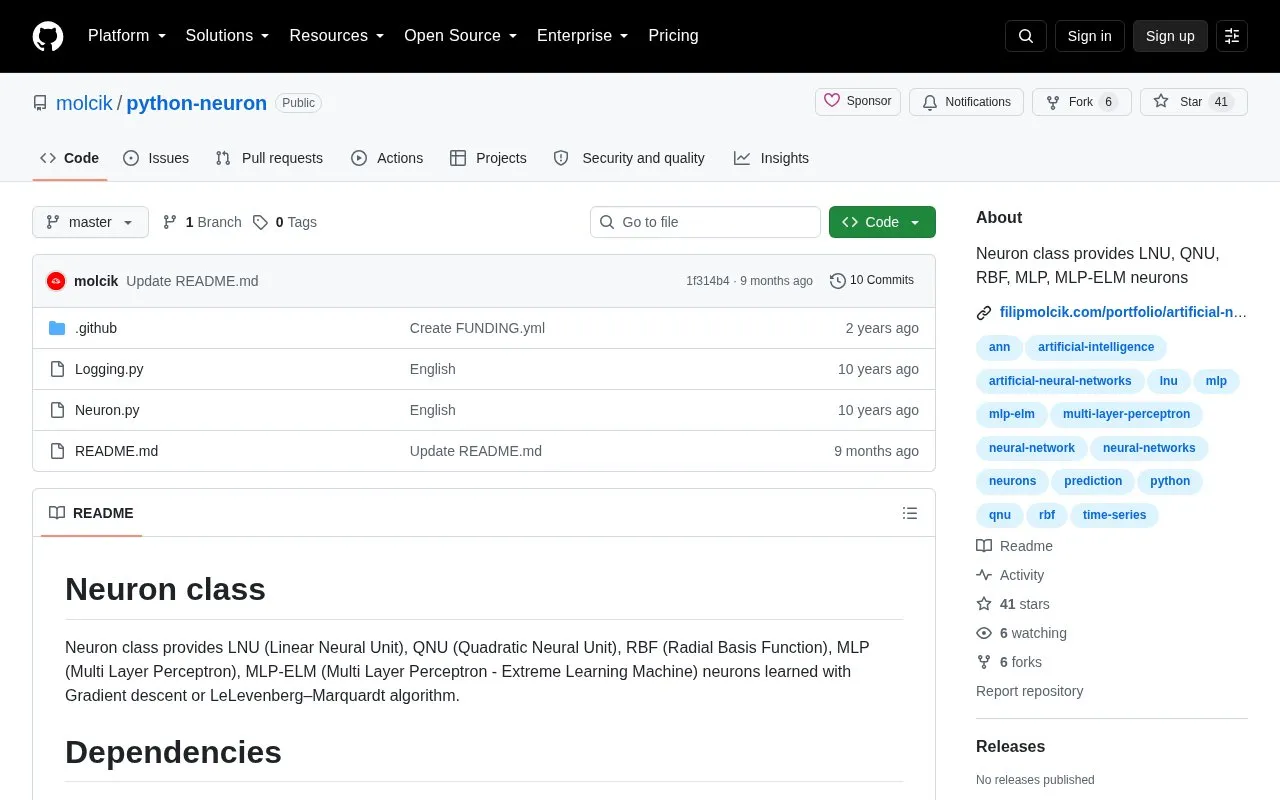
Task: Click the Sign in button
Action: click(1089, 36)
